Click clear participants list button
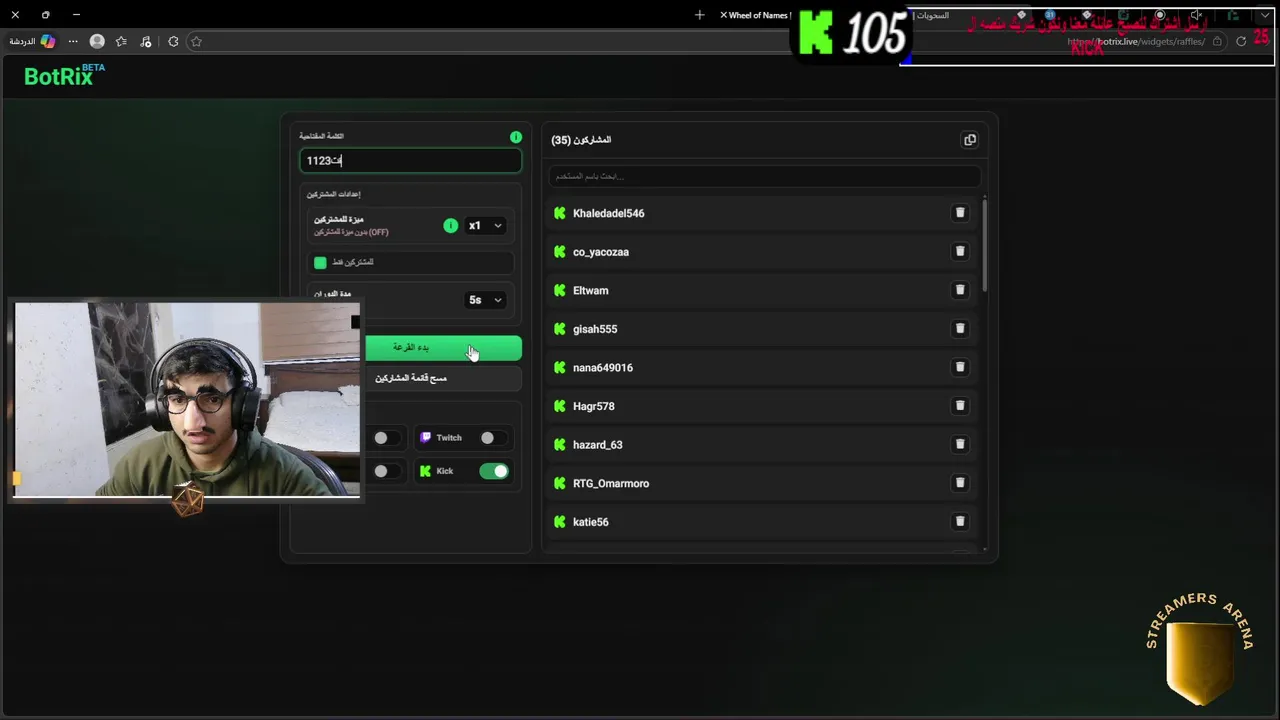This screenshot has height=720, width=1280. [410, 378]
